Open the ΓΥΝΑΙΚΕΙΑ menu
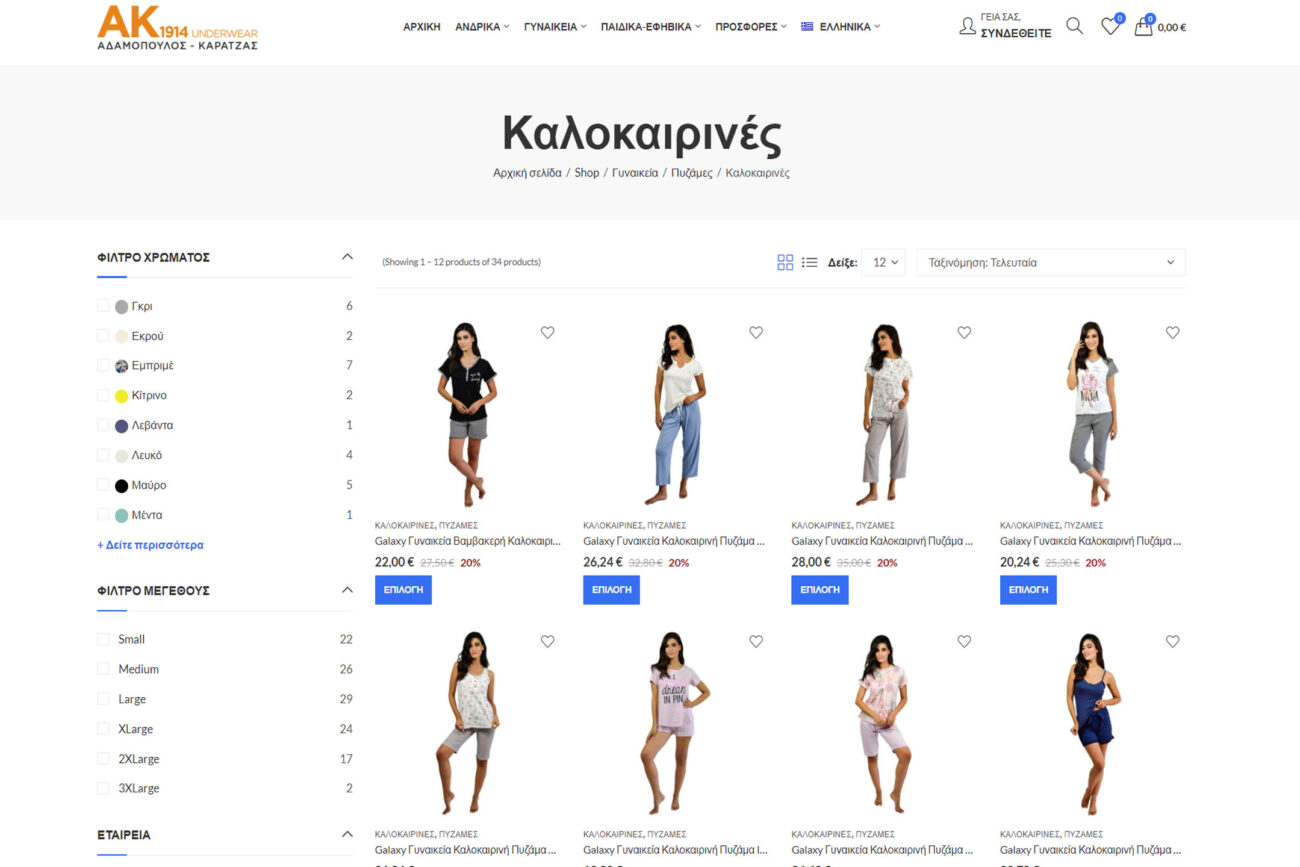The height and width of the screenshot is (867, 1300). pos(555,27)
